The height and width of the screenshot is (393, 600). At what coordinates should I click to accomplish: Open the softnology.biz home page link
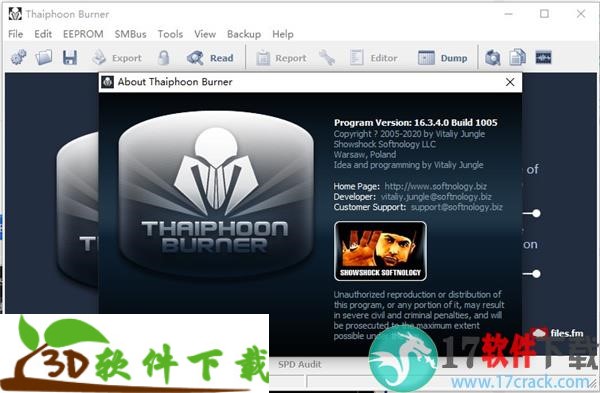[435, 186]
